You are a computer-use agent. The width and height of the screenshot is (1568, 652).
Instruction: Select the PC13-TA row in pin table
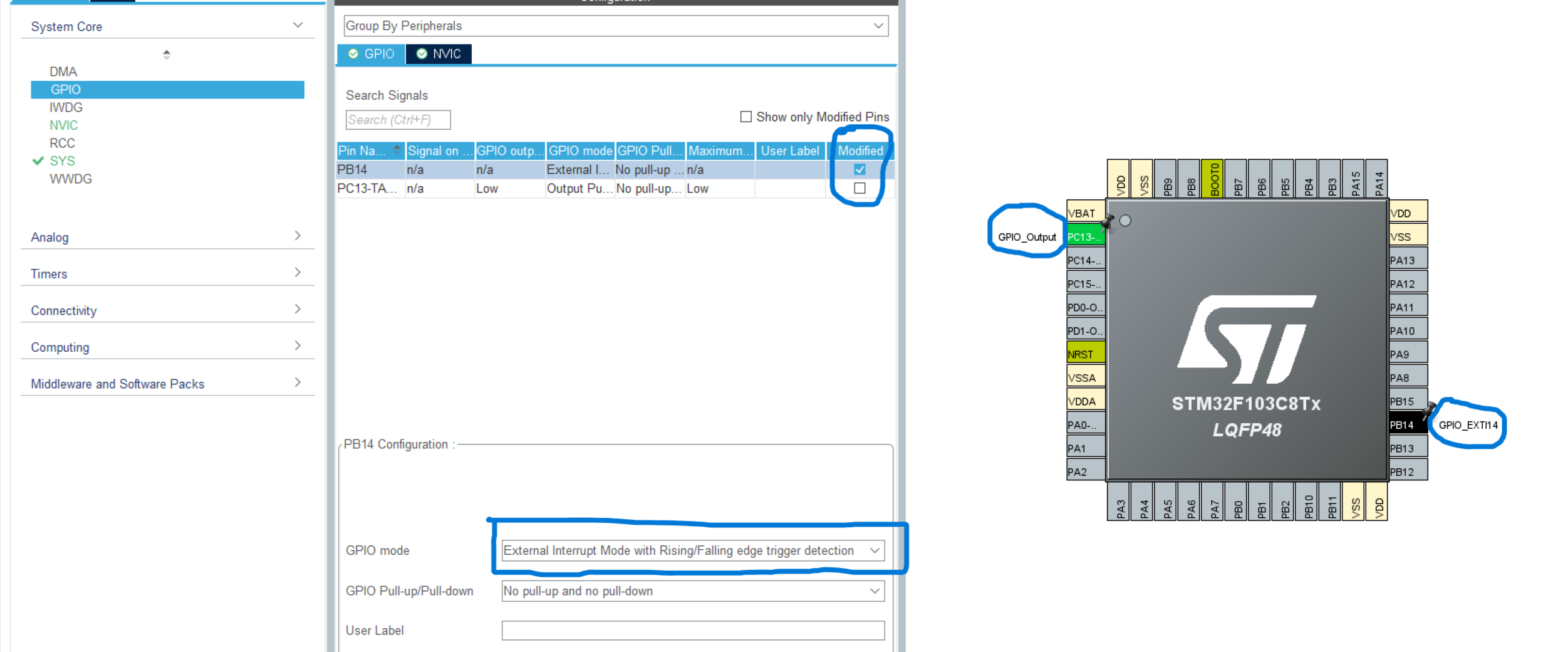pyautogui.click(x=615, y=188)
